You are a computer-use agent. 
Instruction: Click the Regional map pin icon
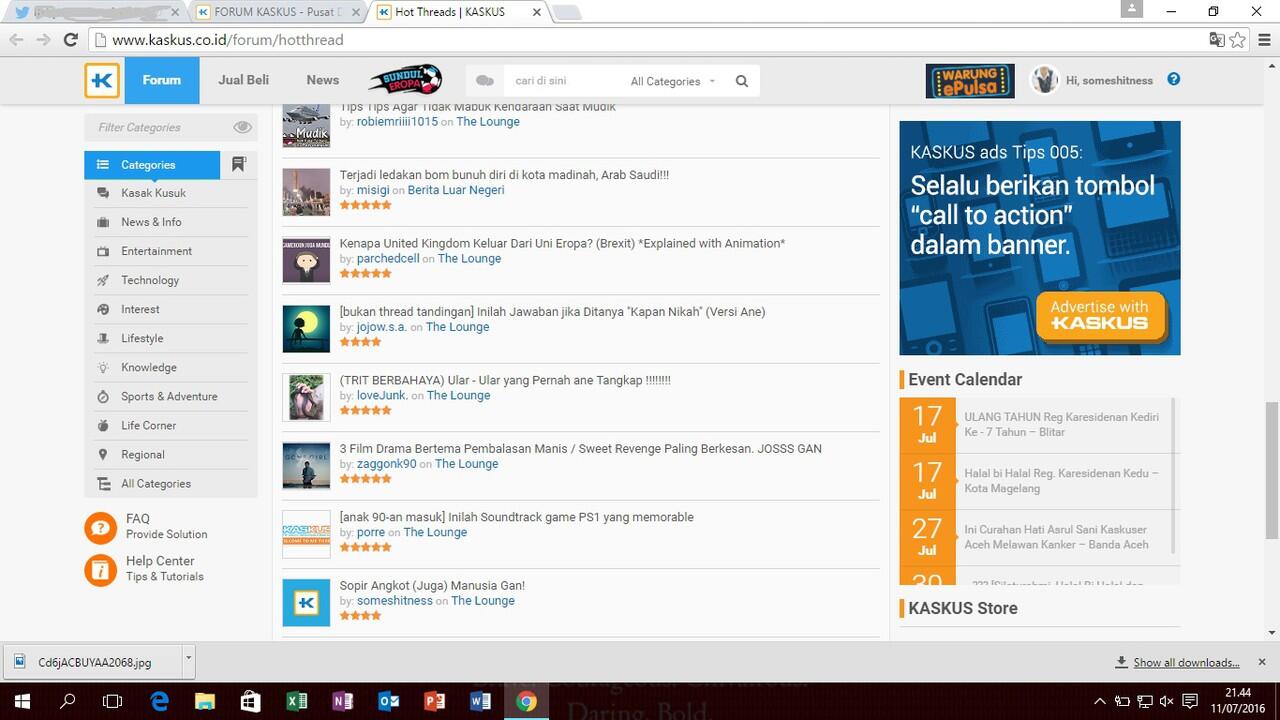[x=103, y=454]
